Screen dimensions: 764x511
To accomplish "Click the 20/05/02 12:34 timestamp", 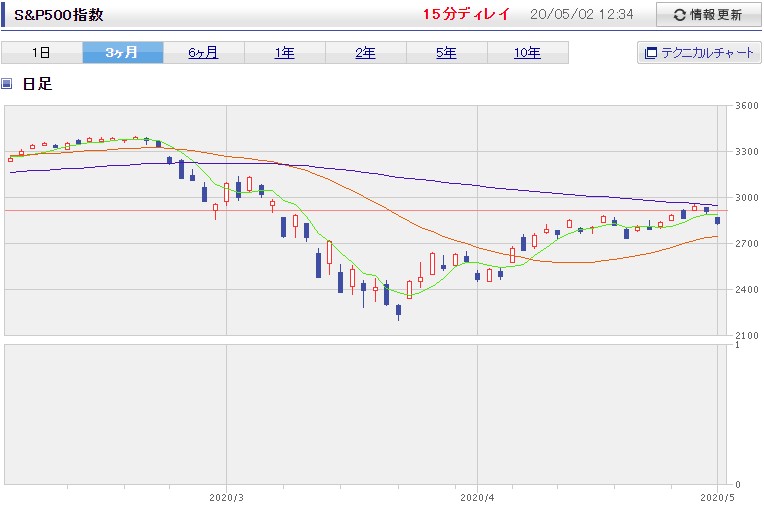I will pyautogui.click(x=582, y=14).
